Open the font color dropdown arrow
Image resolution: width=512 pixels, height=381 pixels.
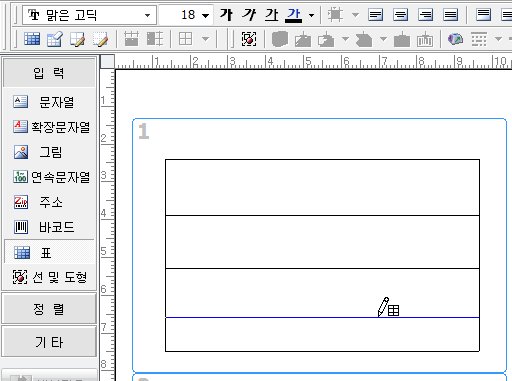click(311, 15)
